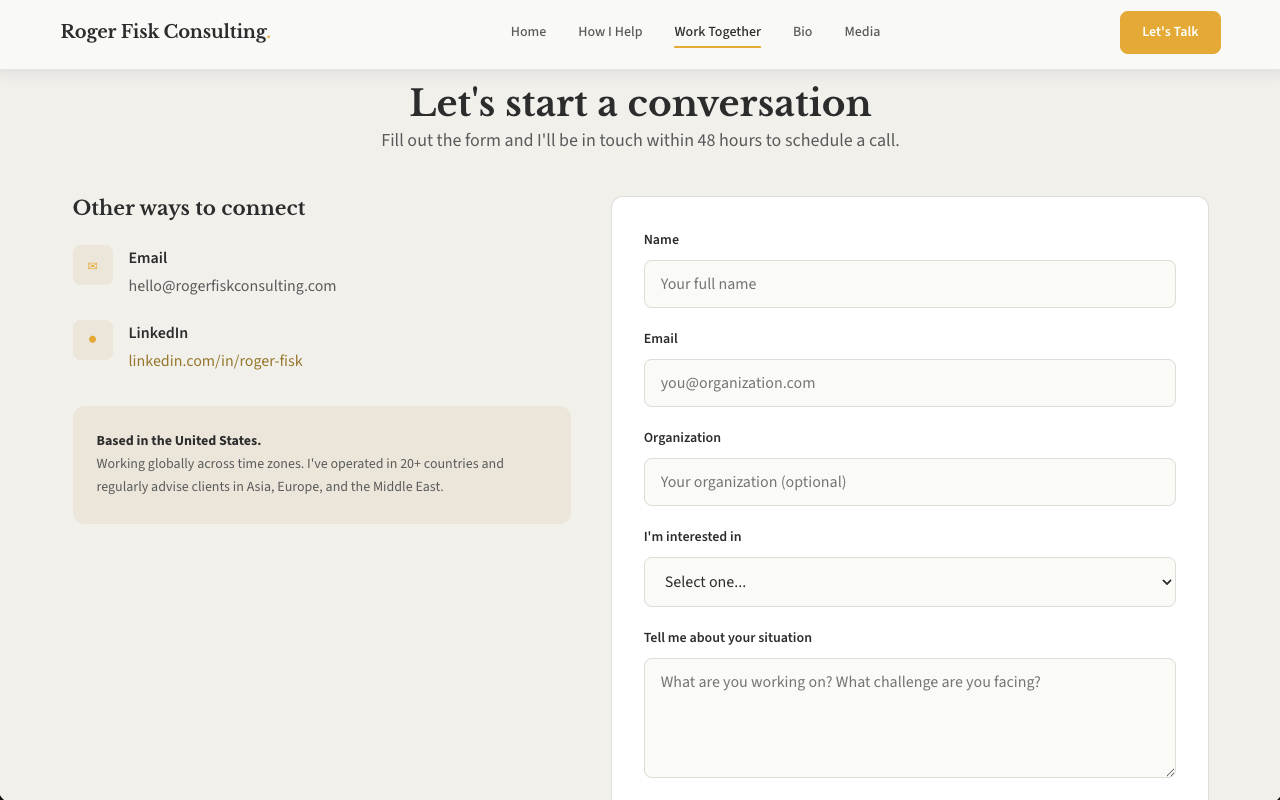Click the Select one dropdown arrow
Image resolution: width=1280 pixels, height=800 pixels.
1166,582
